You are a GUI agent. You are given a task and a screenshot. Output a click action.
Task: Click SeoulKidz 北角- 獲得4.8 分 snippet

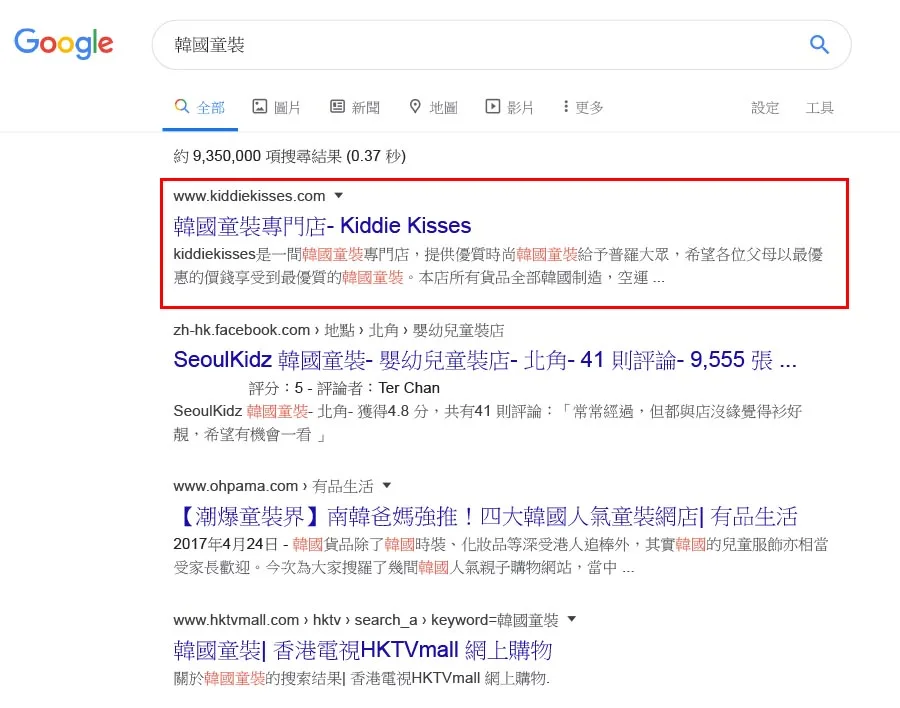(488, 423)
